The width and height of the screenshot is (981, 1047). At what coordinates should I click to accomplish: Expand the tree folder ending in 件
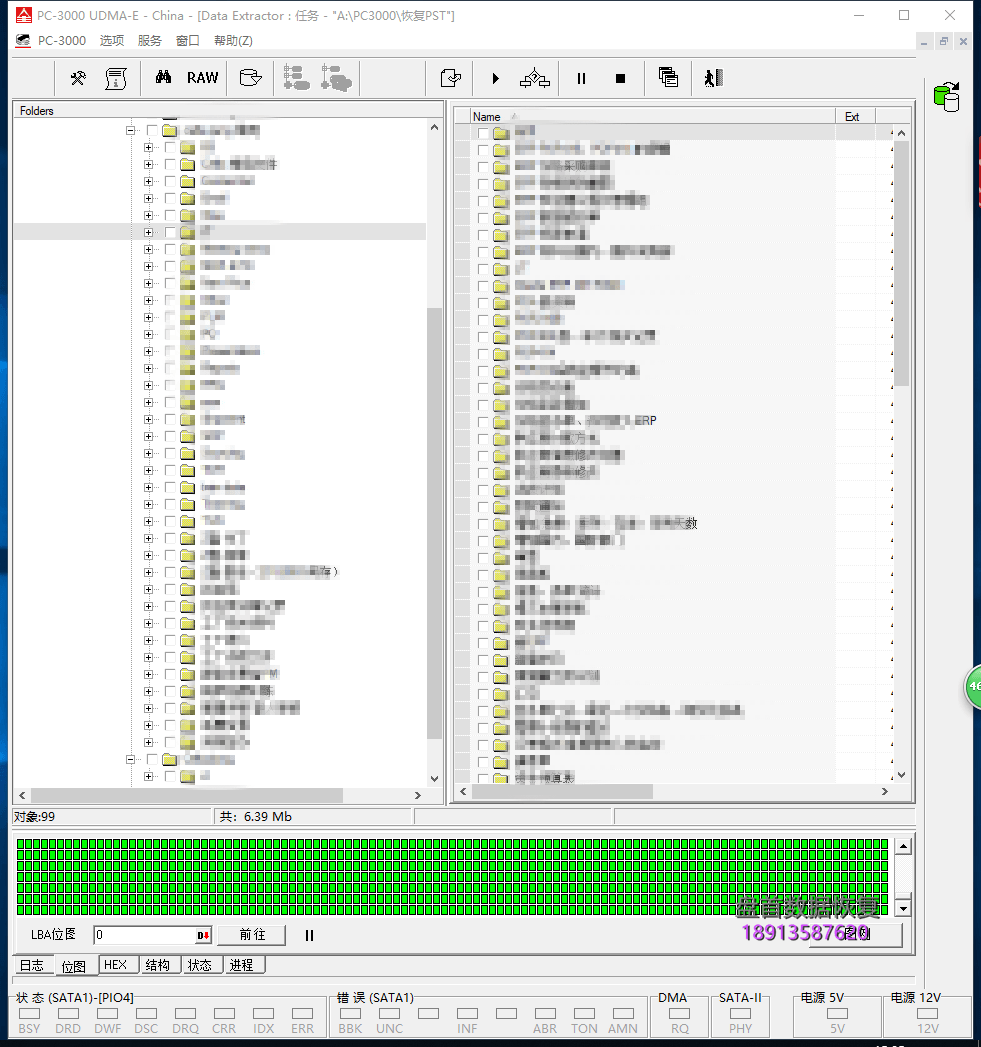[x=148, y=164]
